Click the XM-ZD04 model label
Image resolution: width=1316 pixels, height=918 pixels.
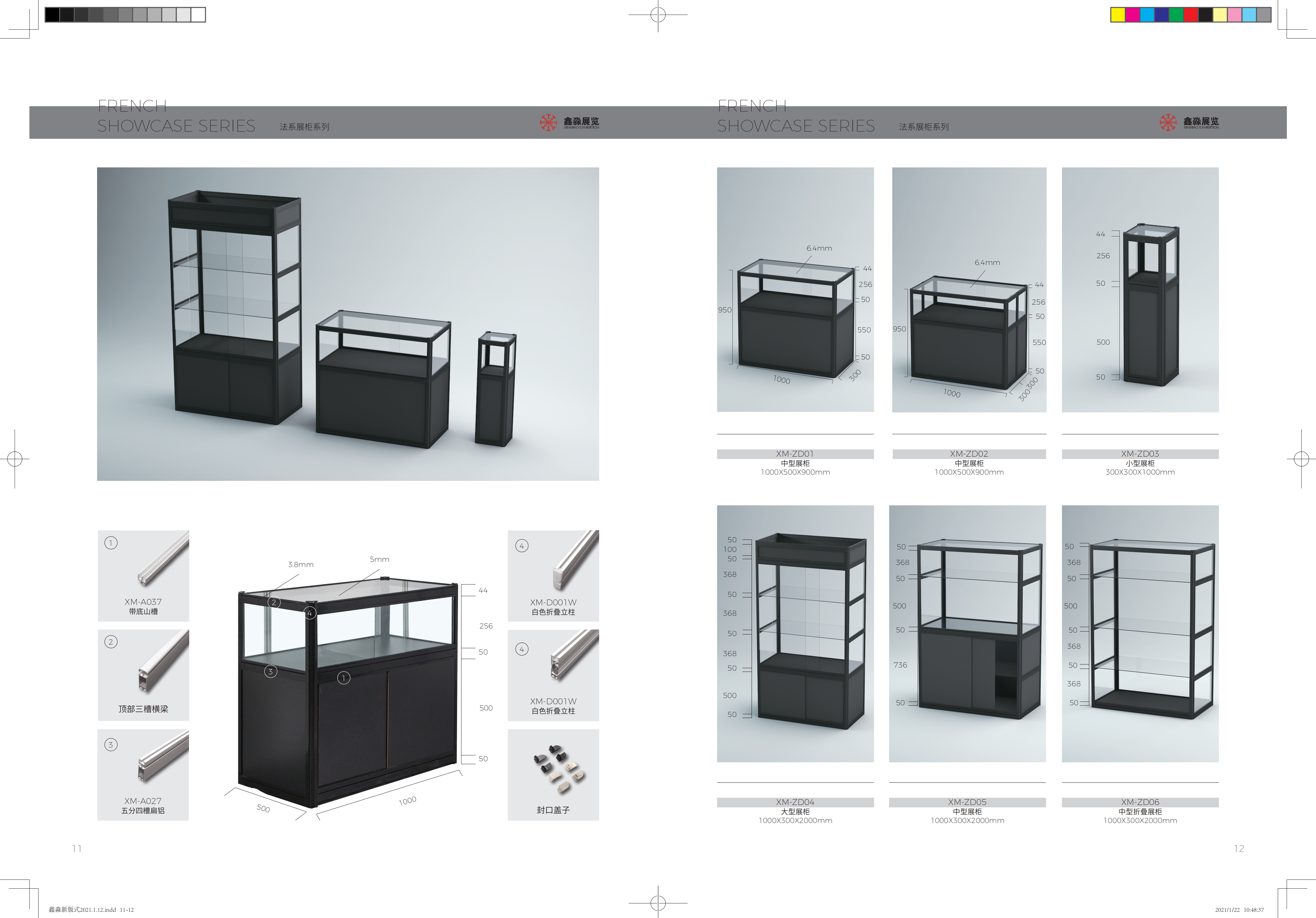click(795, 802)
